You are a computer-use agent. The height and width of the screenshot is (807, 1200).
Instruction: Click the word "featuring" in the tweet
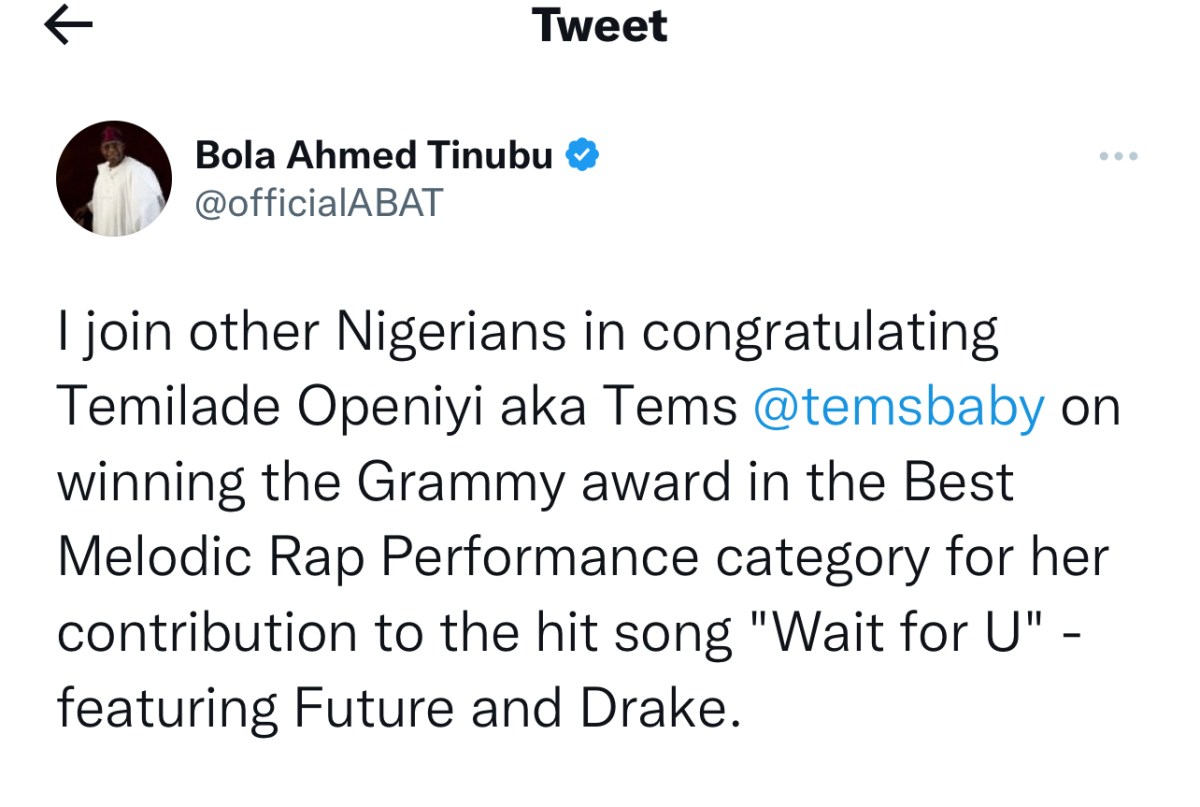click(167, 709)
